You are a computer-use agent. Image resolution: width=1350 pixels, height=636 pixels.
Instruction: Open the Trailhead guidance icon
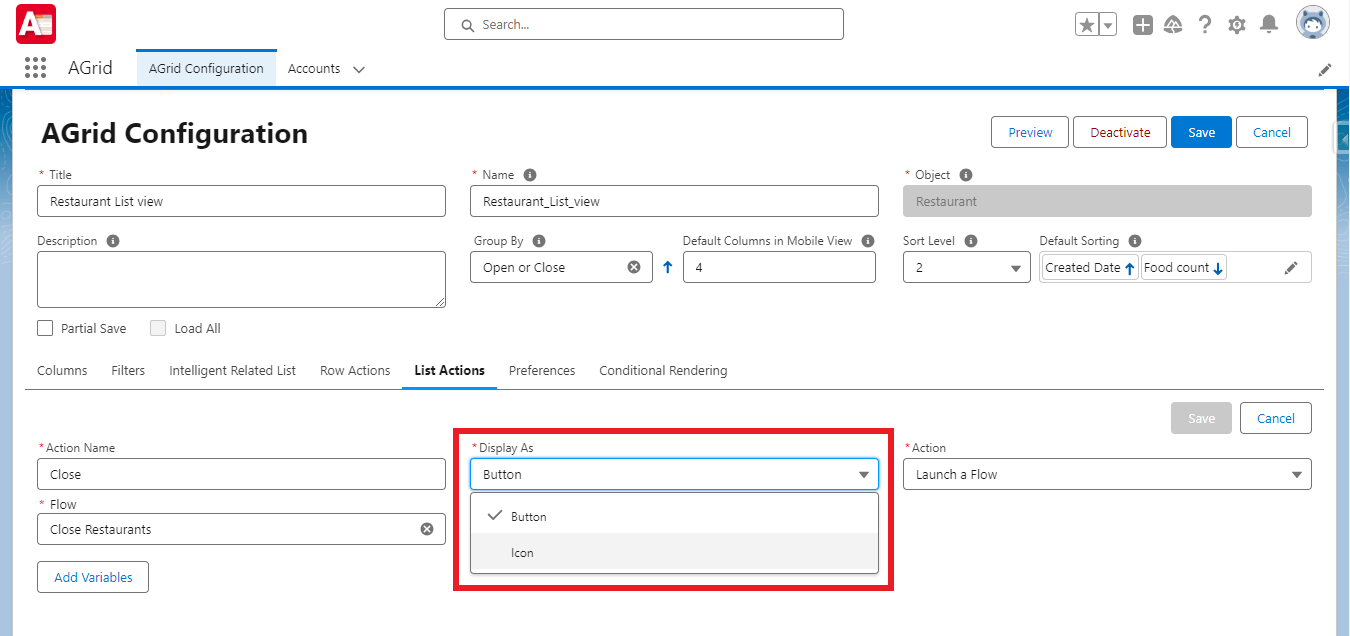[1174, 25]
